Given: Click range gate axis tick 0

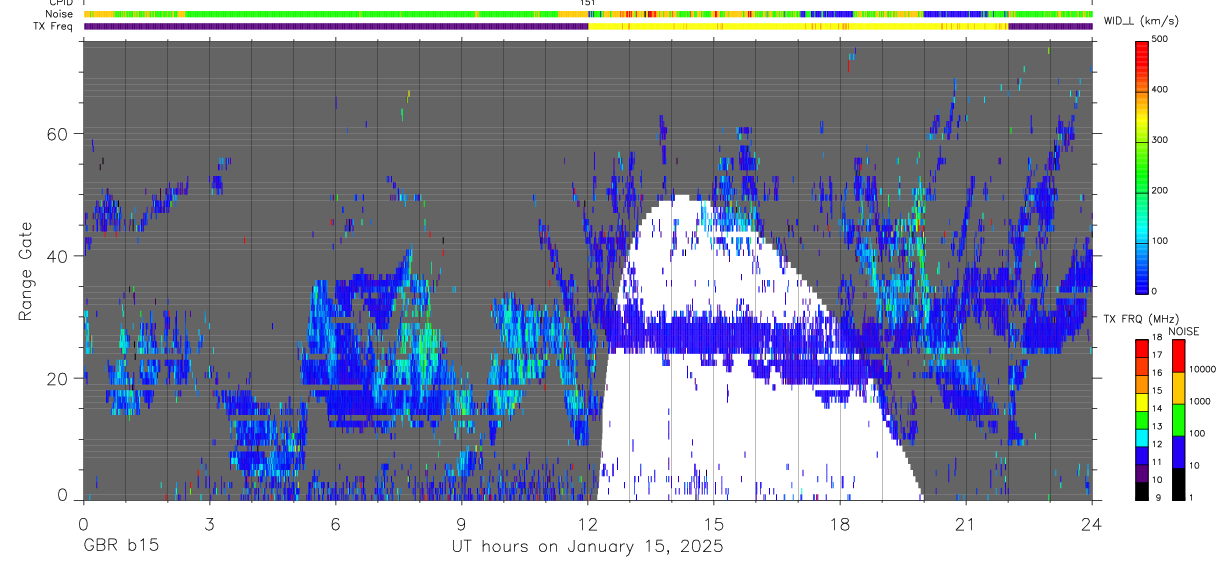Looking at the screenshot, I should pos(63,495).
